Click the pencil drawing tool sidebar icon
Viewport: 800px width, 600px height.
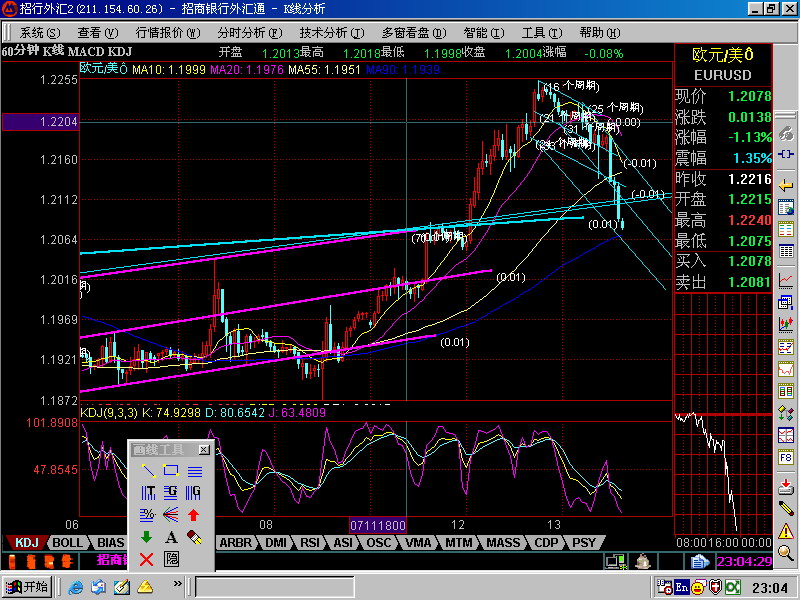[786, 509]
